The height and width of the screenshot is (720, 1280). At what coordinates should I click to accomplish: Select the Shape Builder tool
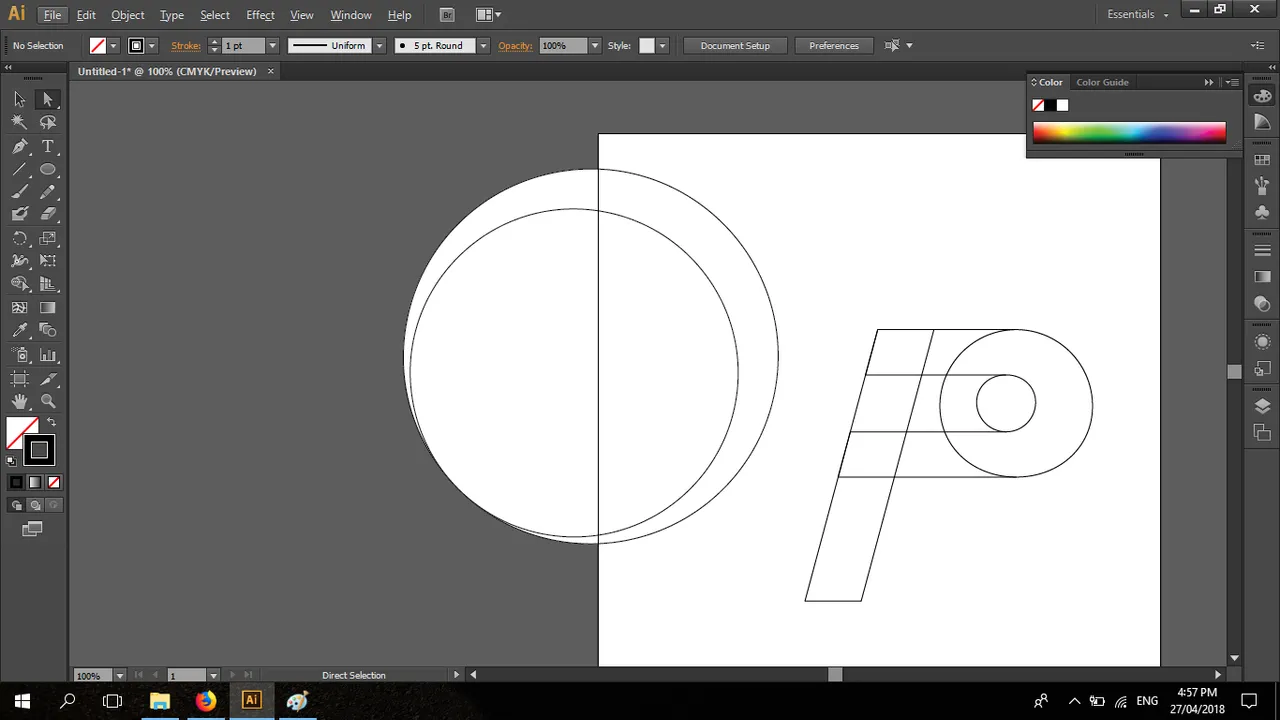tap(19, 284)
